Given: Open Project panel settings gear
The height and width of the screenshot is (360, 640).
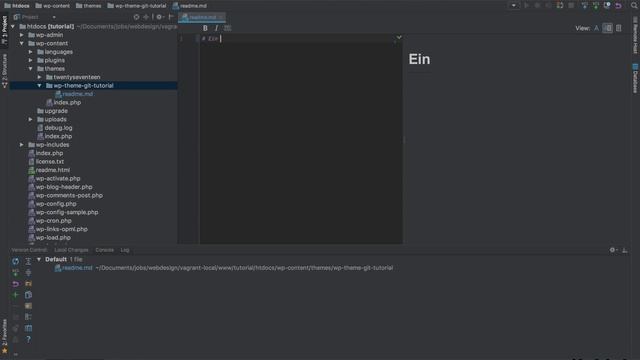Looking at the screenshot, I should click(x=159, y=17).
